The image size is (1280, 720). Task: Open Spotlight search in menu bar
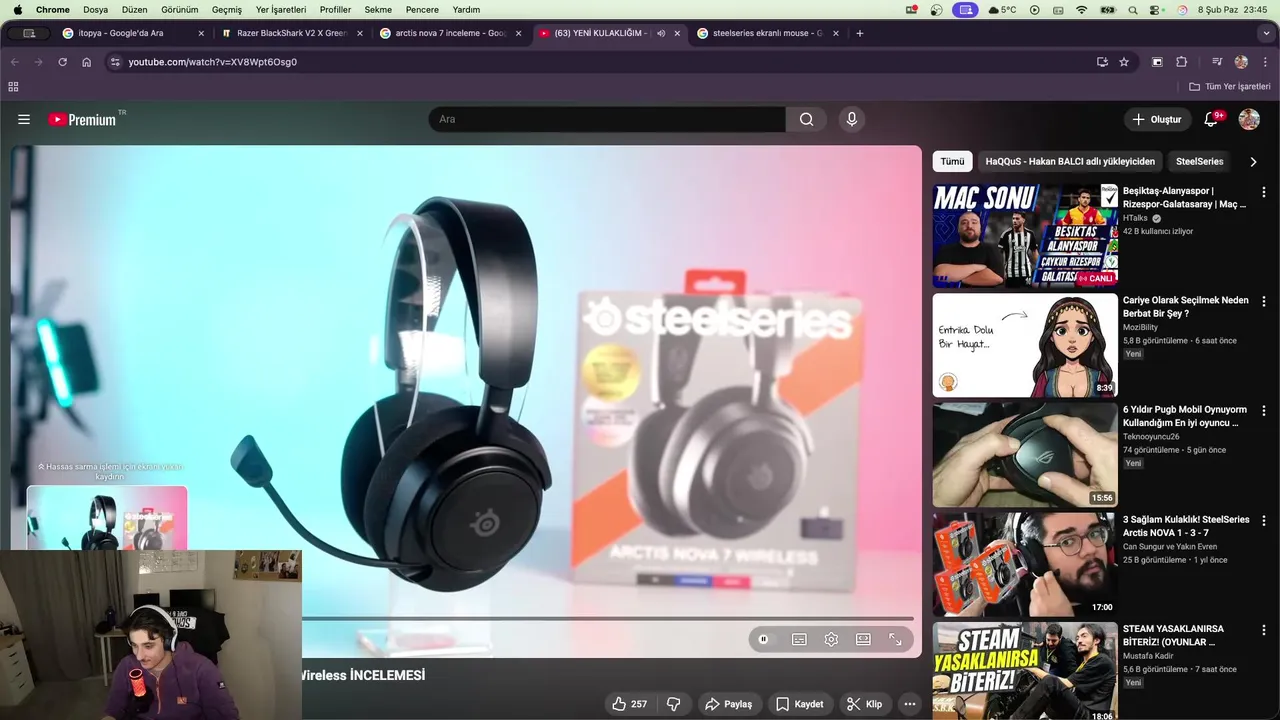tap(1132, 9)
